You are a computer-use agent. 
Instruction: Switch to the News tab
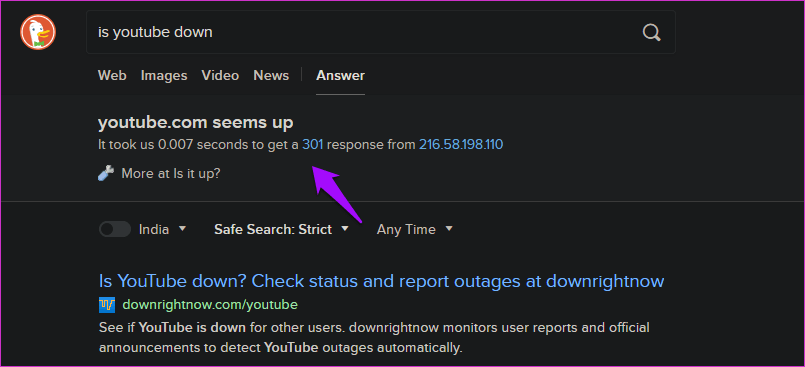pyautogui.click(x=271, y=75)
